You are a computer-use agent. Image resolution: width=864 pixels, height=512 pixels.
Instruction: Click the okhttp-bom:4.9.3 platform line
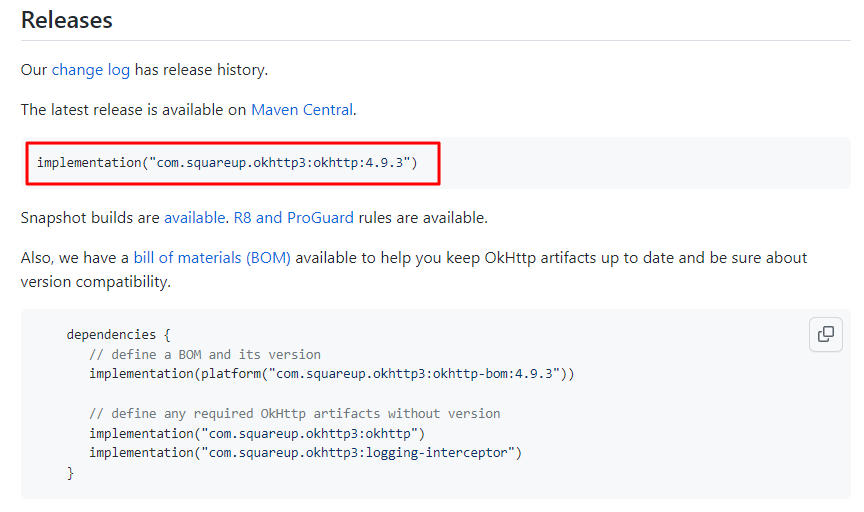tap(332, 374)
